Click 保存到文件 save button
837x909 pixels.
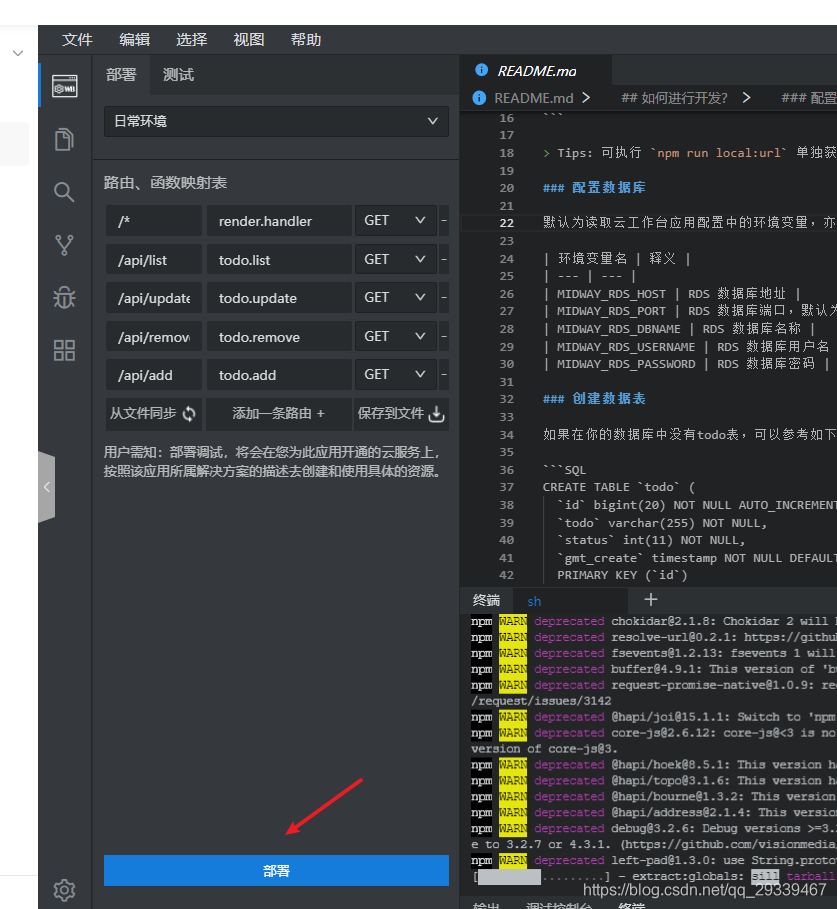(x=401, y=413)
